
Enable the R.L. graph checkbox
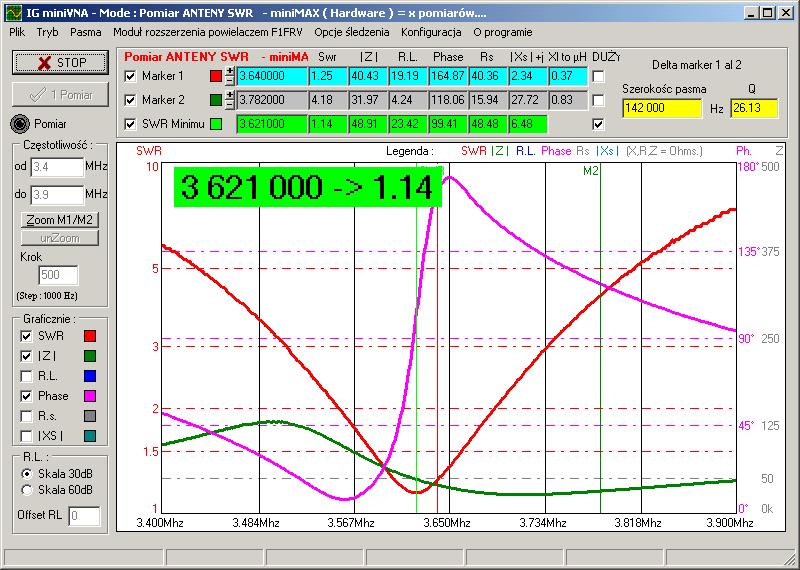26,376
